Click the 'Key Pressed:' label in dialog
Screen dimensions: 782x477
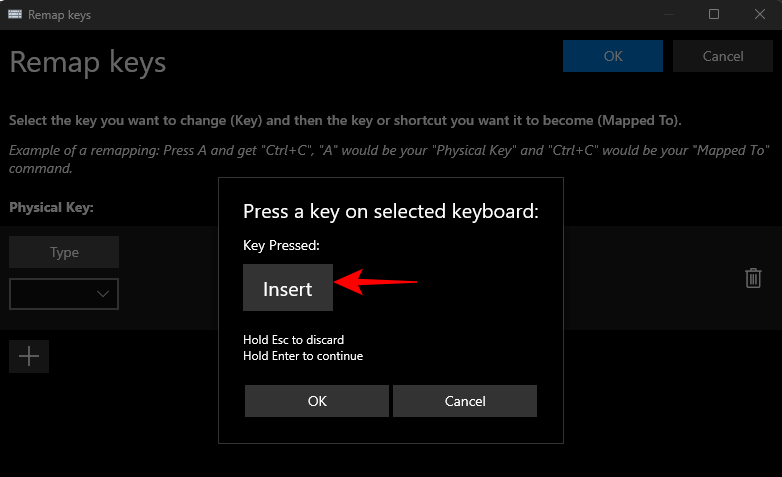[x=281, y=245]
